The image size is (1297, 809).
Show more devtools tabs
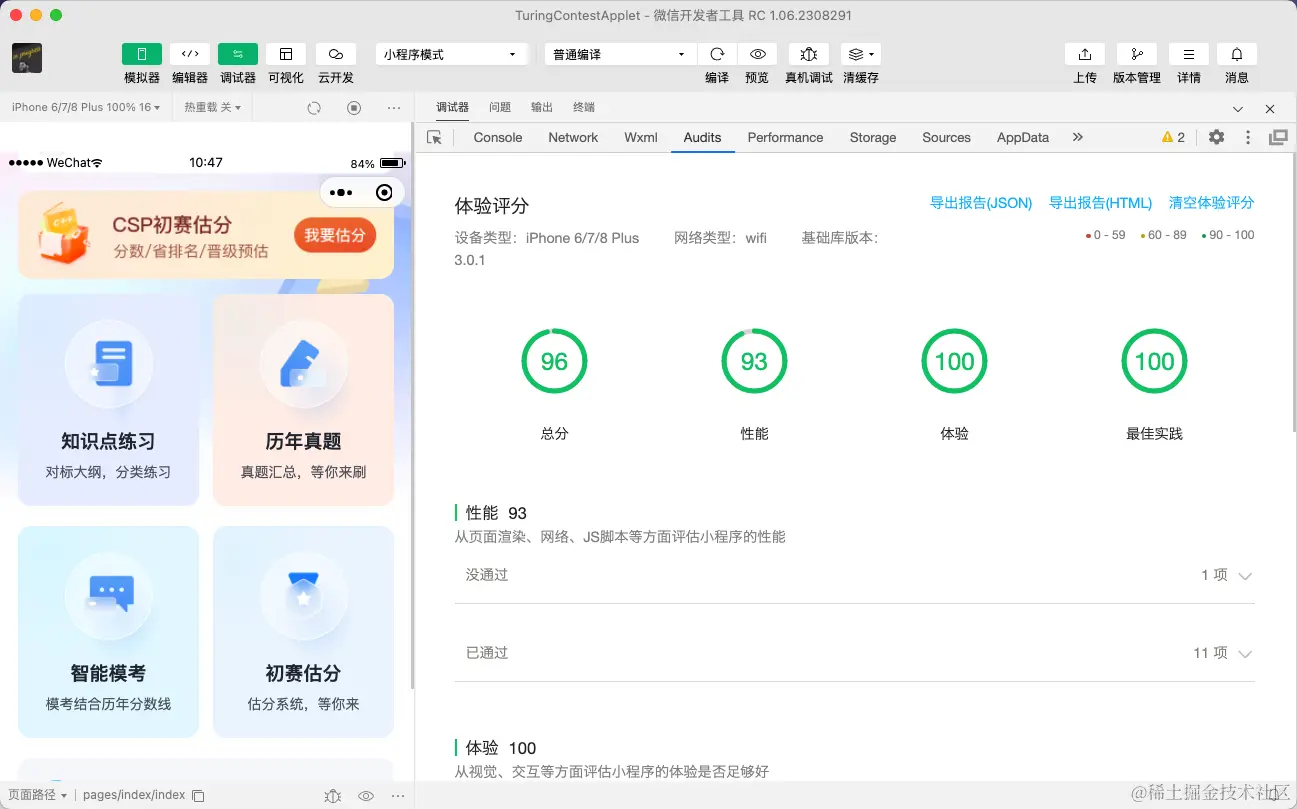pos(1077,137)
